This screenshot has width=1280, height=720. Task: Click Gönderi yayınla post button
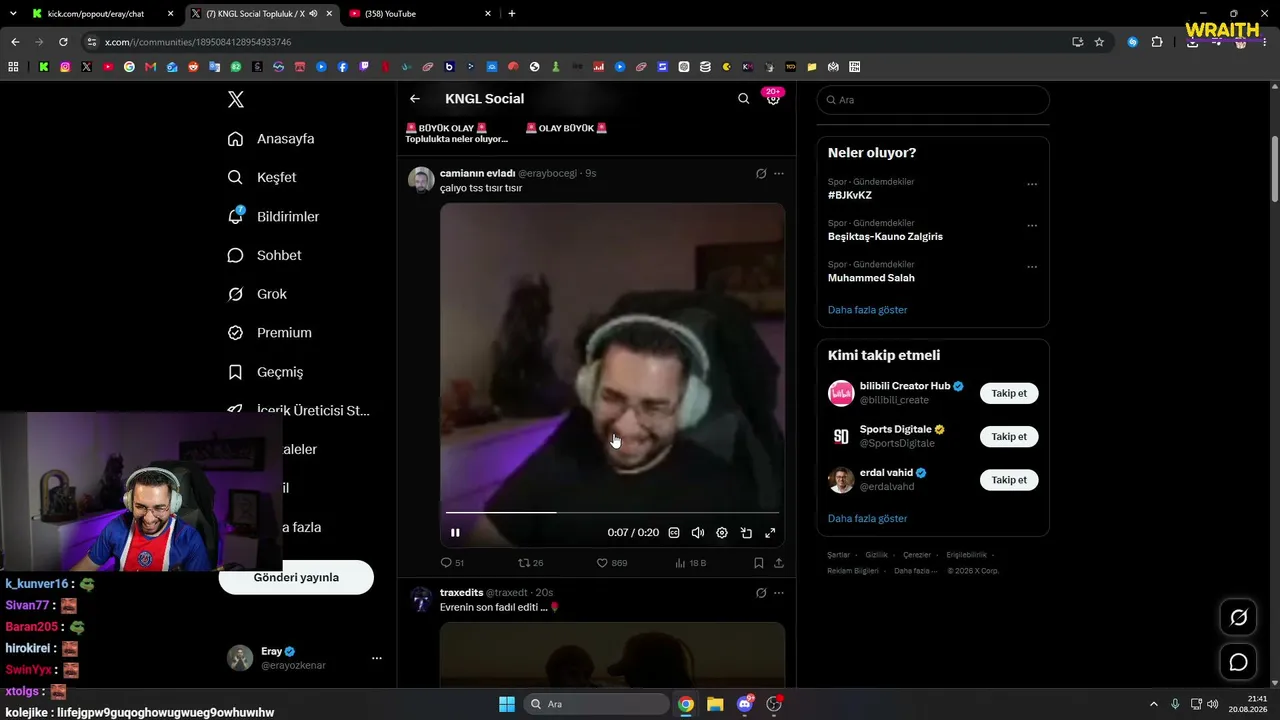pos(296,577)
